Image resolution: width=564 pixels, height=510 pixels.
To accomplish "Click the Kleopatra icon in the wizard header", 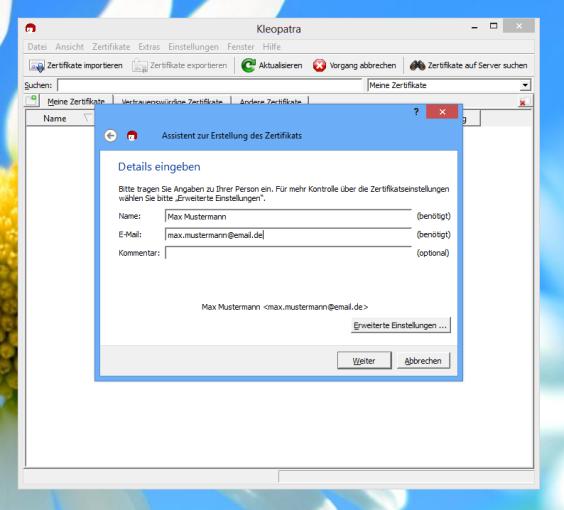I will 132,136.
